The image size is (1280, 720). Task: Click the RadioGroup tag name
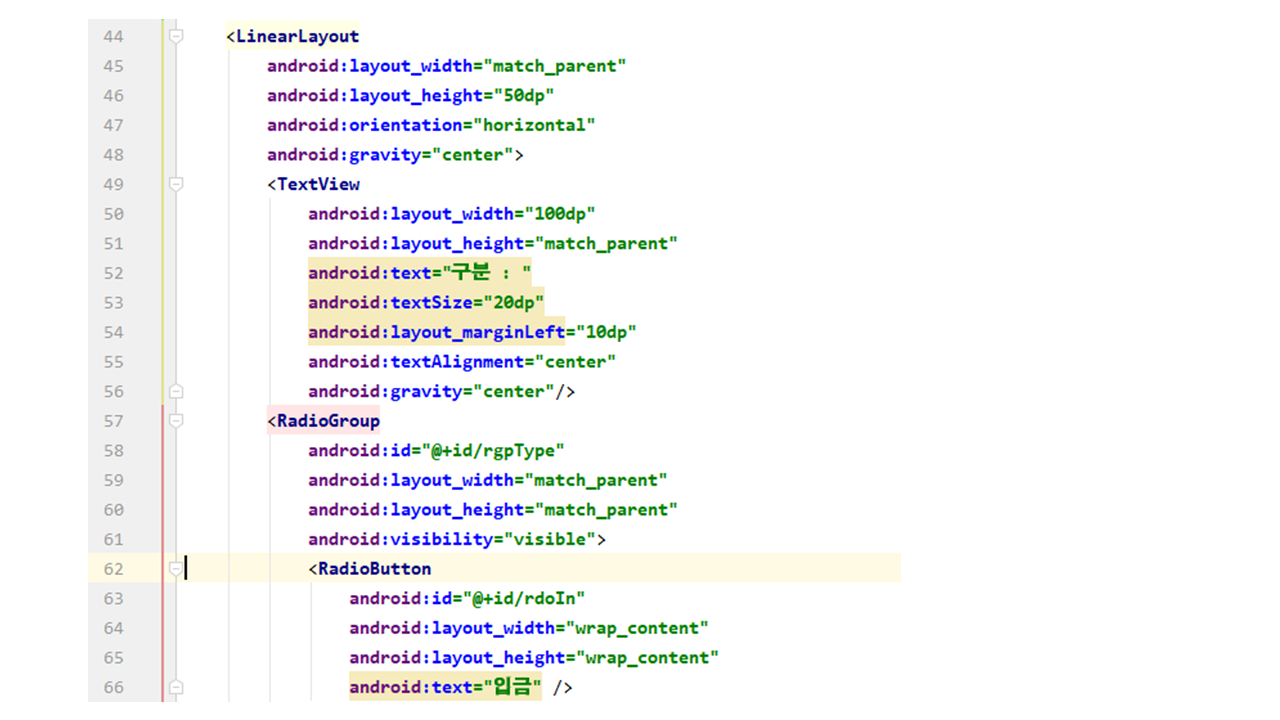click(328, 421)
